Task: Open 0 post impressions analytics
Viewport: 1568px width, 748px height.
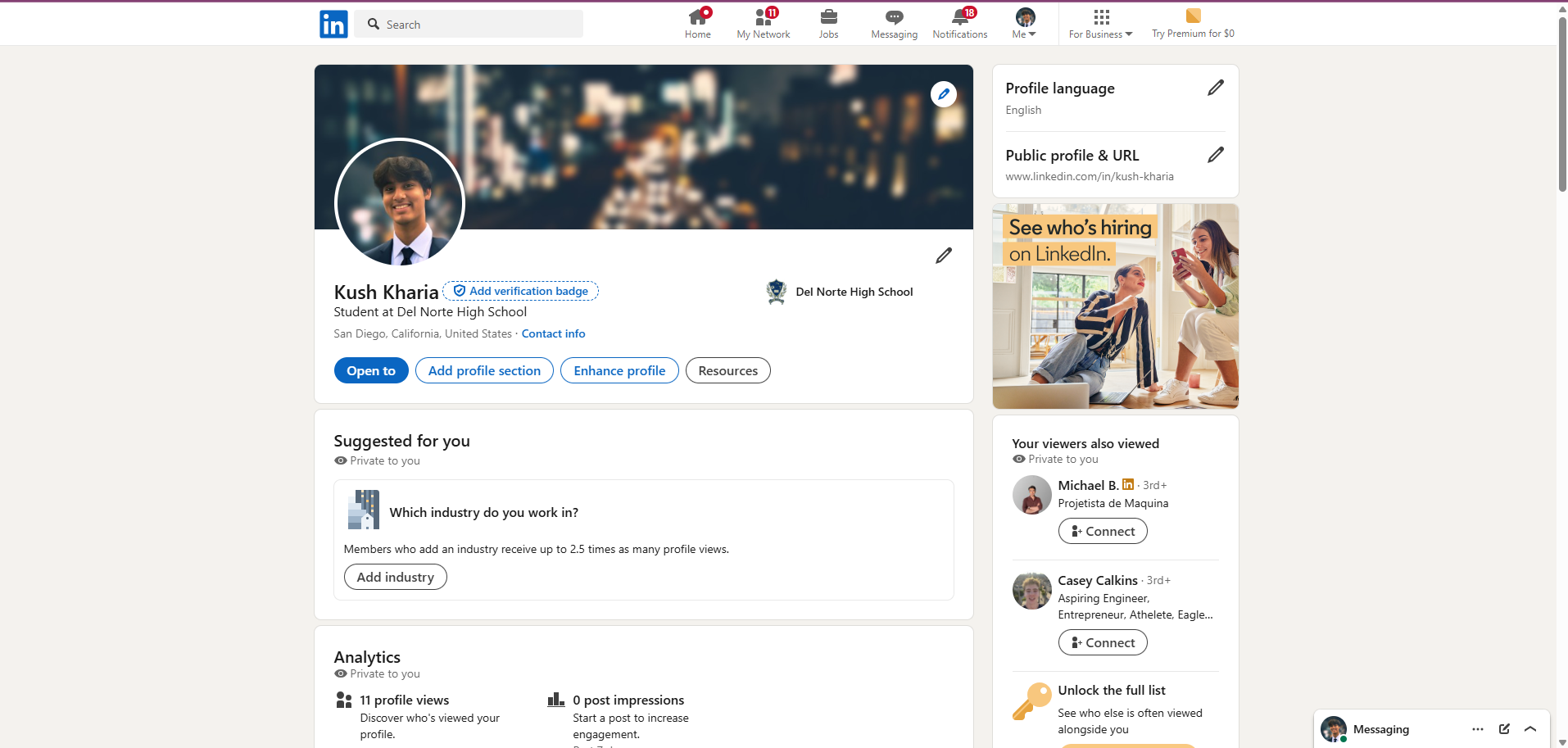Action: [x=628, y=700]
